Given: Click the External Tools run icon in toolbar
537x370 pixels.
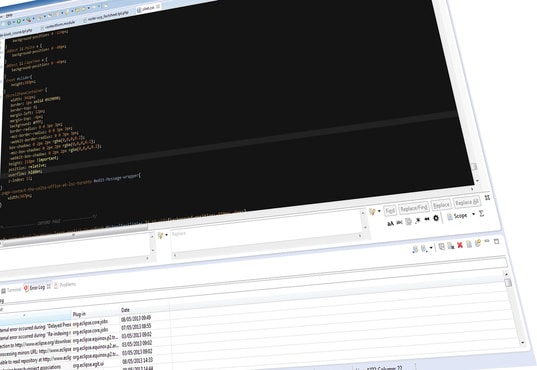Looking at the screenshot, I should (x=29, y=20).
